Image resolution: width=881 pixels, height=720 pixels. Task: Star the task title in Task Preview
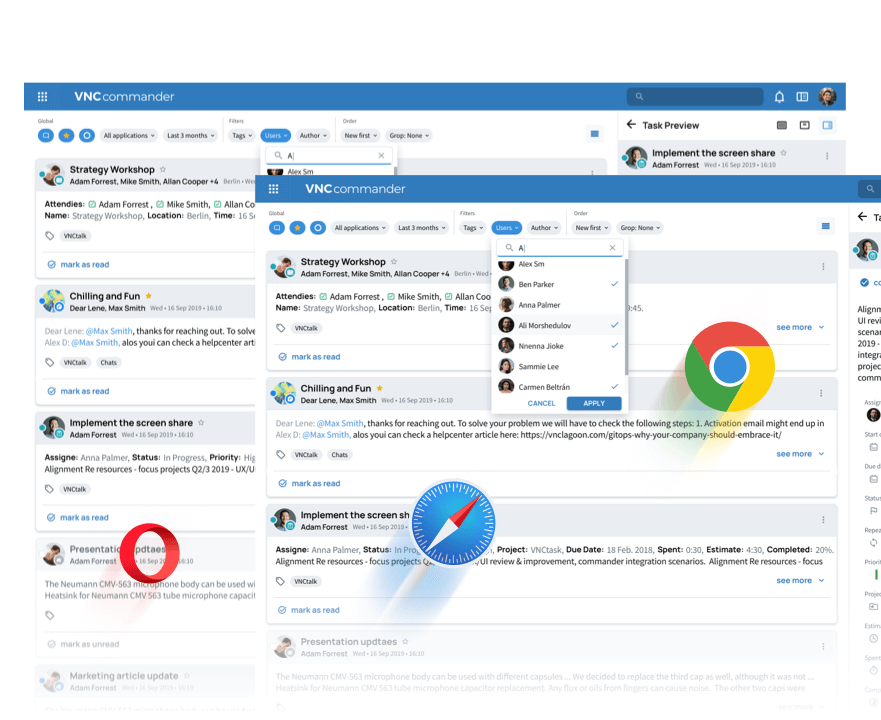784,152
